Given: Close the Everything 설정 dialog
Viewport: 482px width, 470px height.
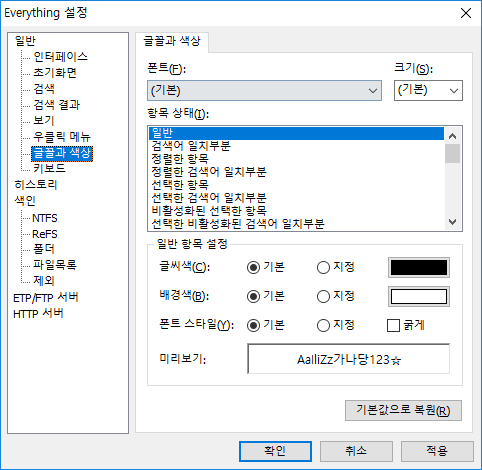Looking at the screenshot, I should [x=466, y=13].
